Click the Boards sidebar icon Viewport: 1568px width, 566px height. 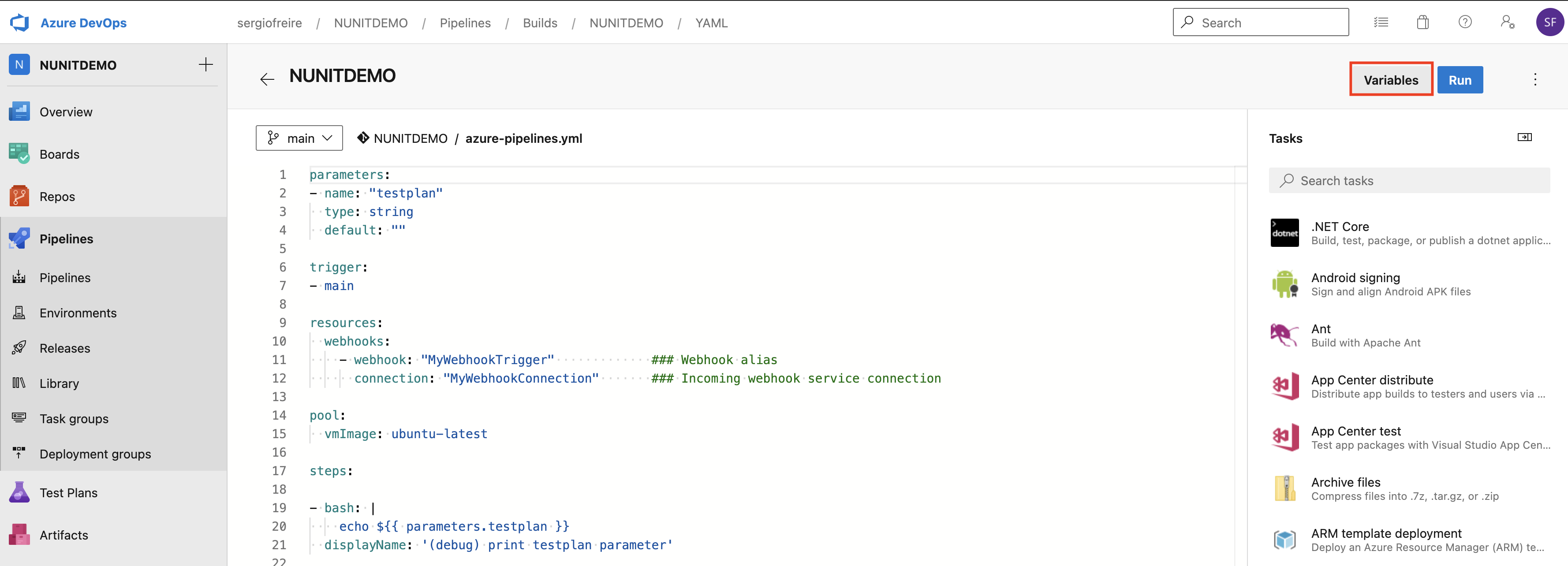coord(19,153)
